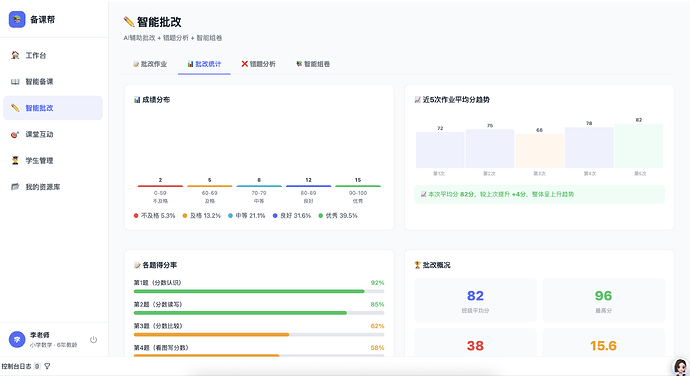Click the 及格 13.2% legend item
Screen dimensions: 690x376
[202, 216]
